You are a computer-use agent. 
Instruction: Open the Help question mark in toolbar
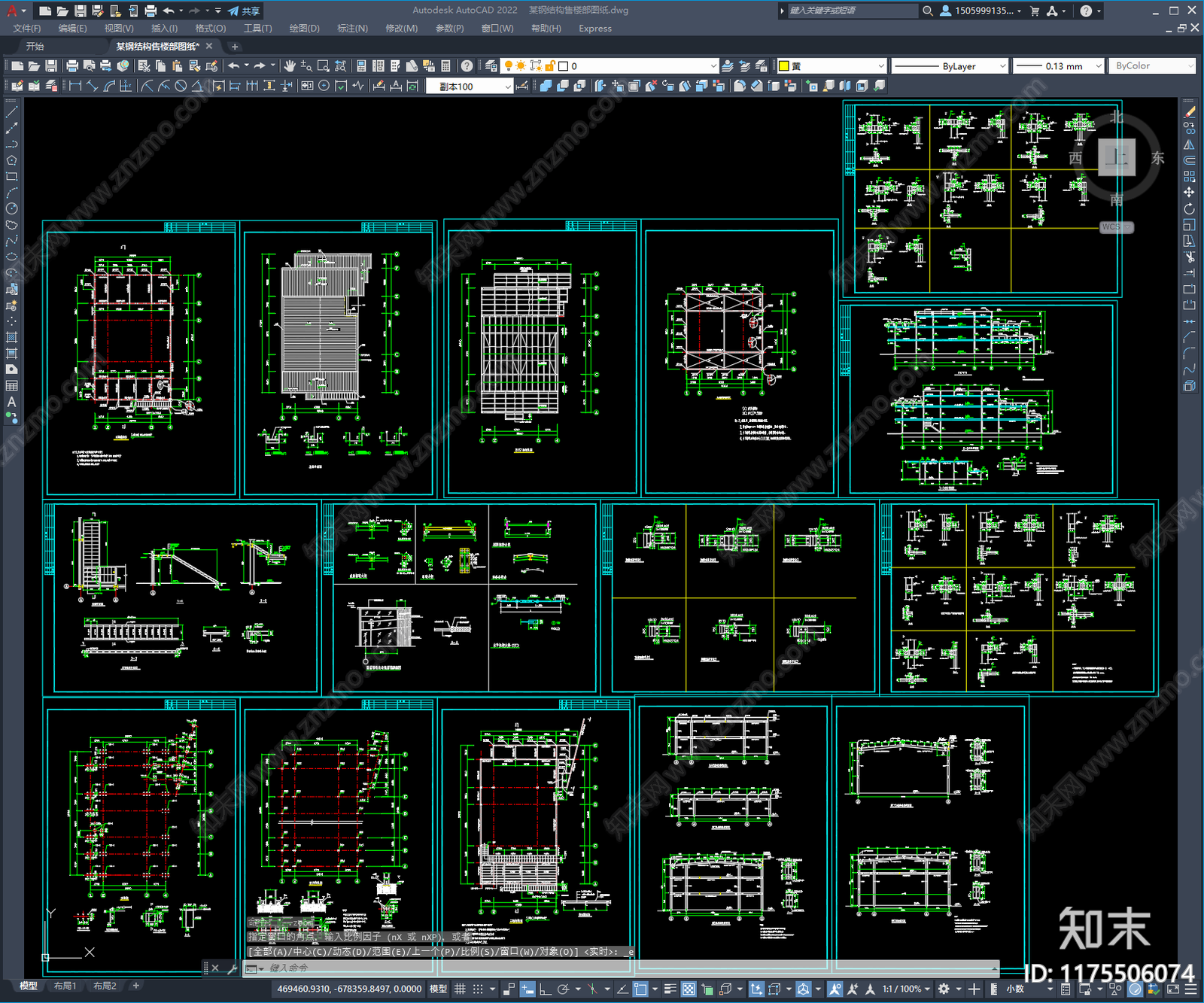[467, 66]
